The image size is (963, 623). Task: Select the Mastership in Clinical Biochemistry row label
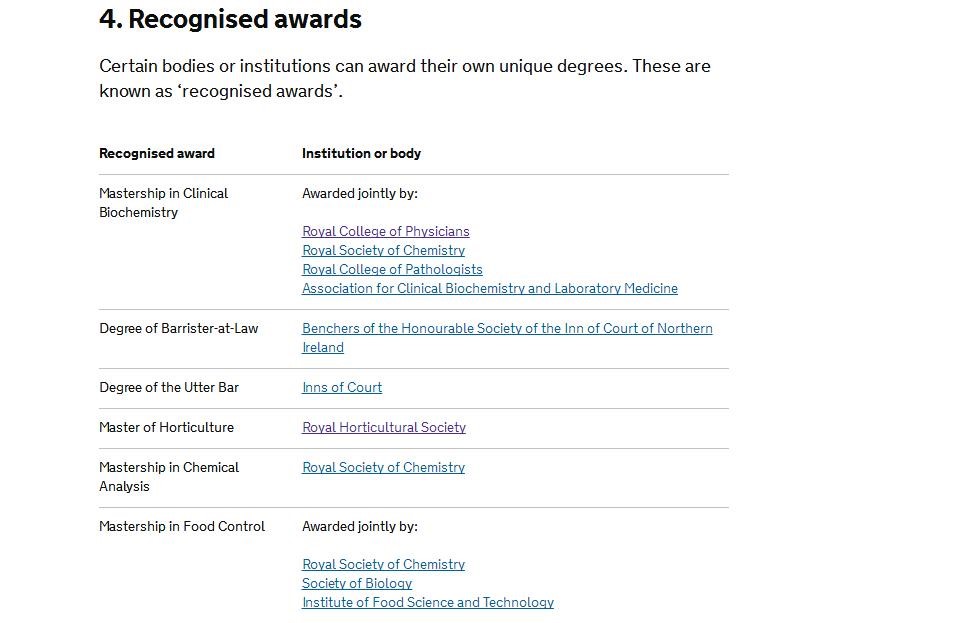(x=163, y=202)
